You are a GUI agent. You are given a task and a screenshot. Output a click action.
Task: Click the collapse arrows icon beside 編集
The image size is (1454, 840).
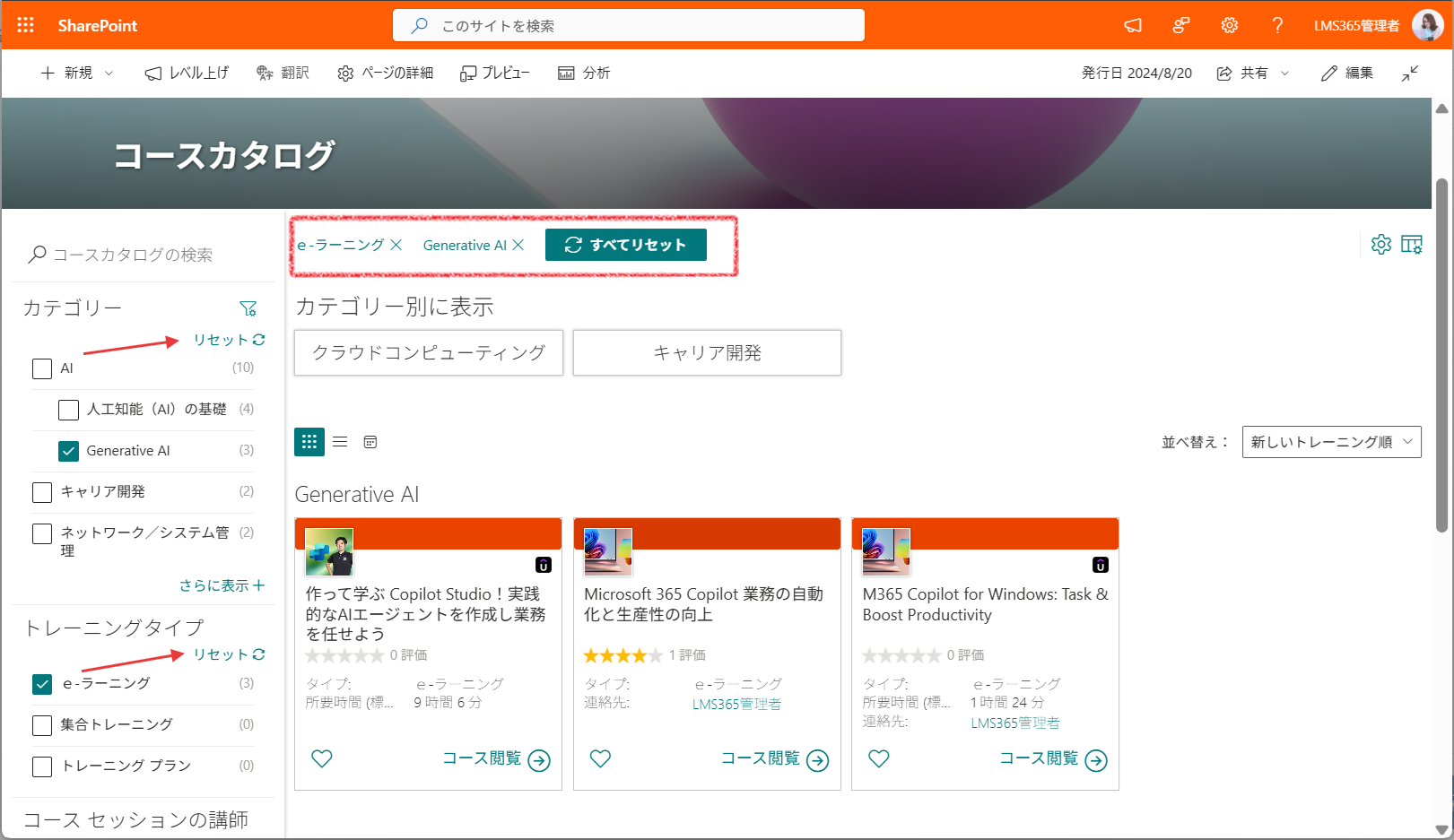pos(1410,74)
